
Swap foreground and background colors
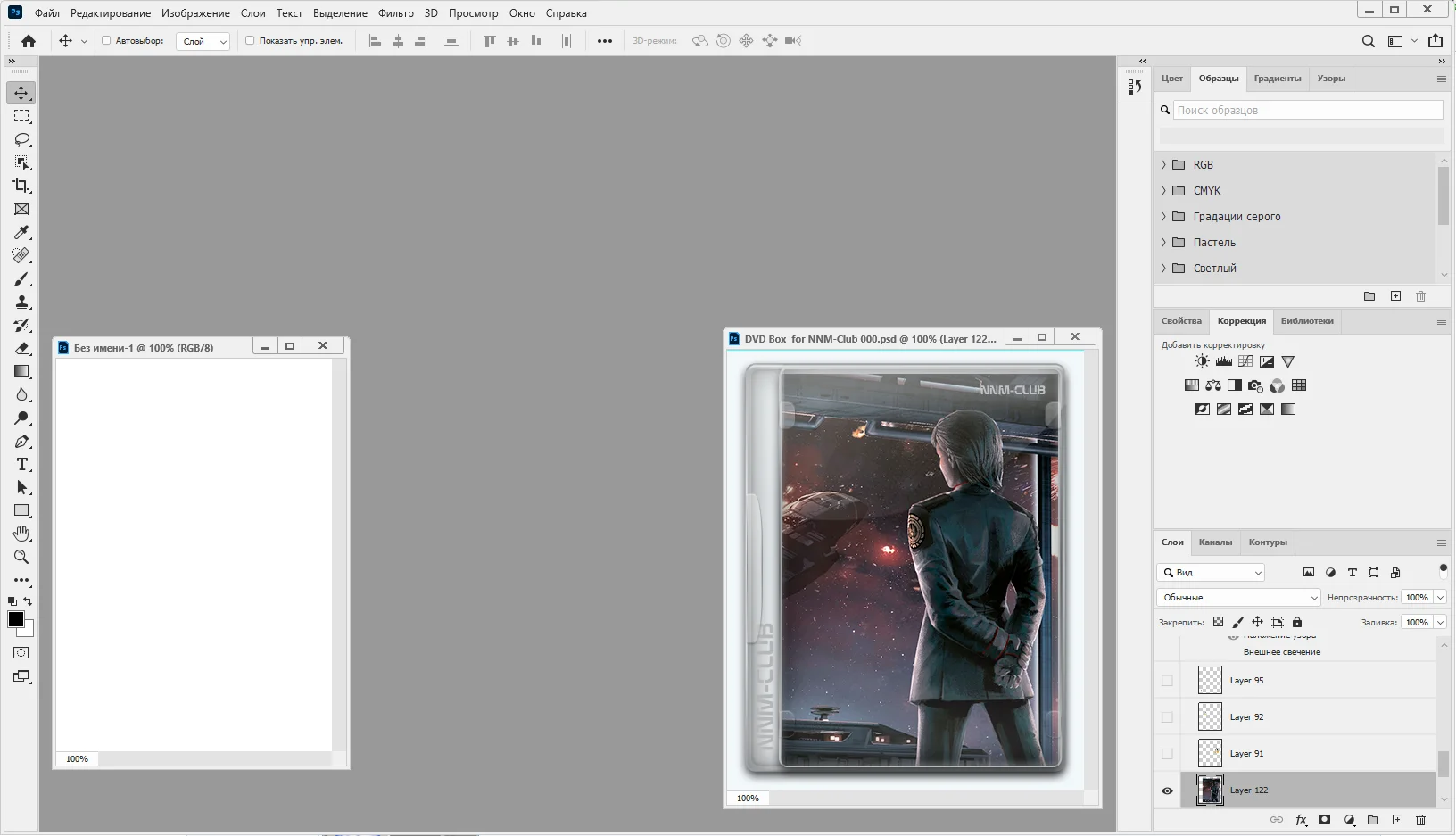pyautogui.click(x=29, y=601)
